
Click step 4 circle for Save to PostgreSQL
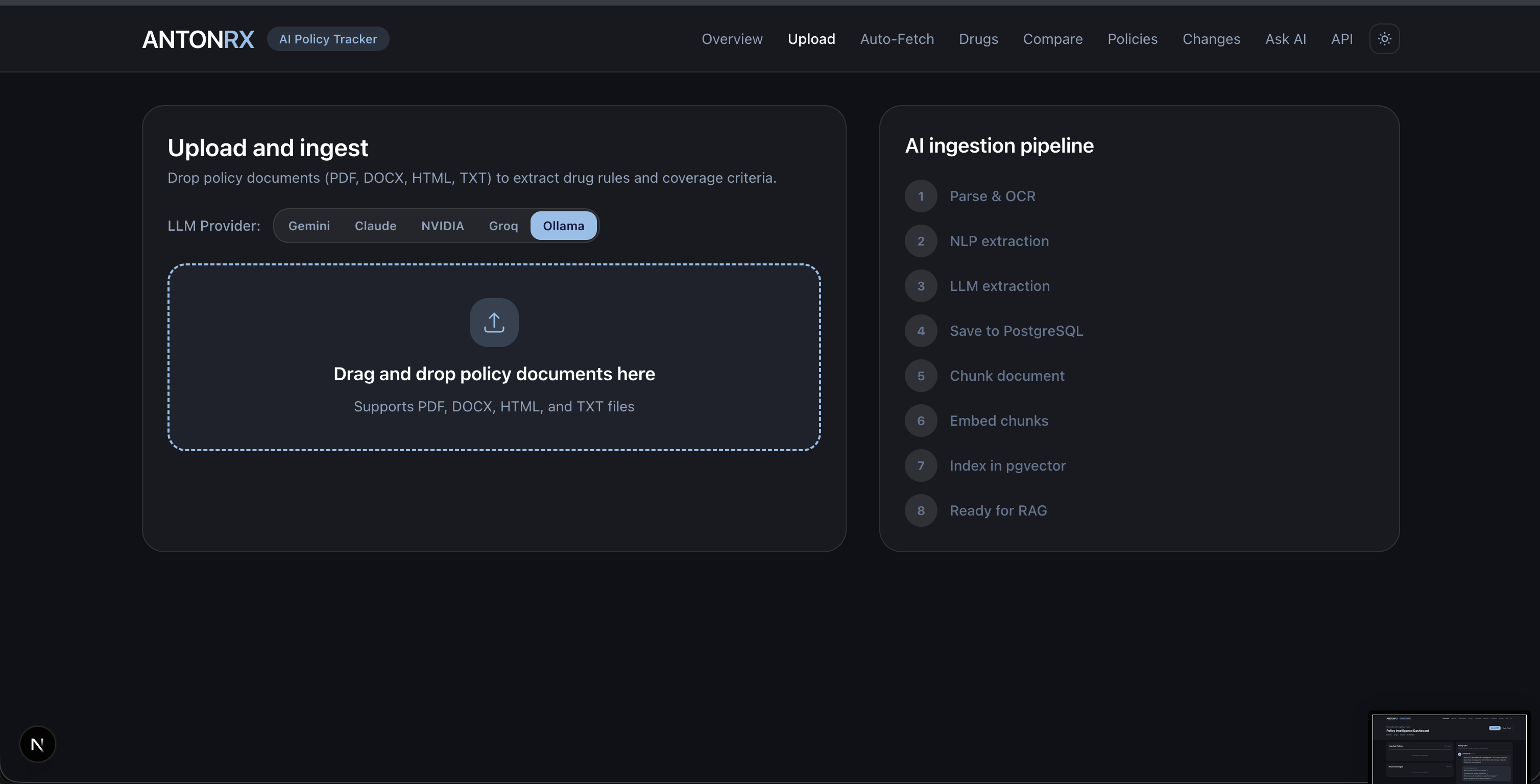click(921, 331)
